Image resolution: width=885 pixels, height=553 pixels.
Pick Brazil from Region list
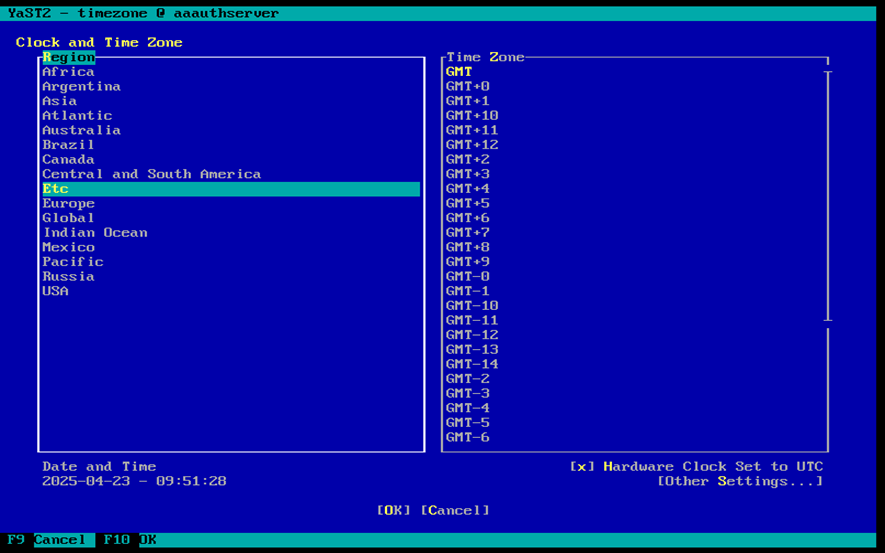click(68, 145)
